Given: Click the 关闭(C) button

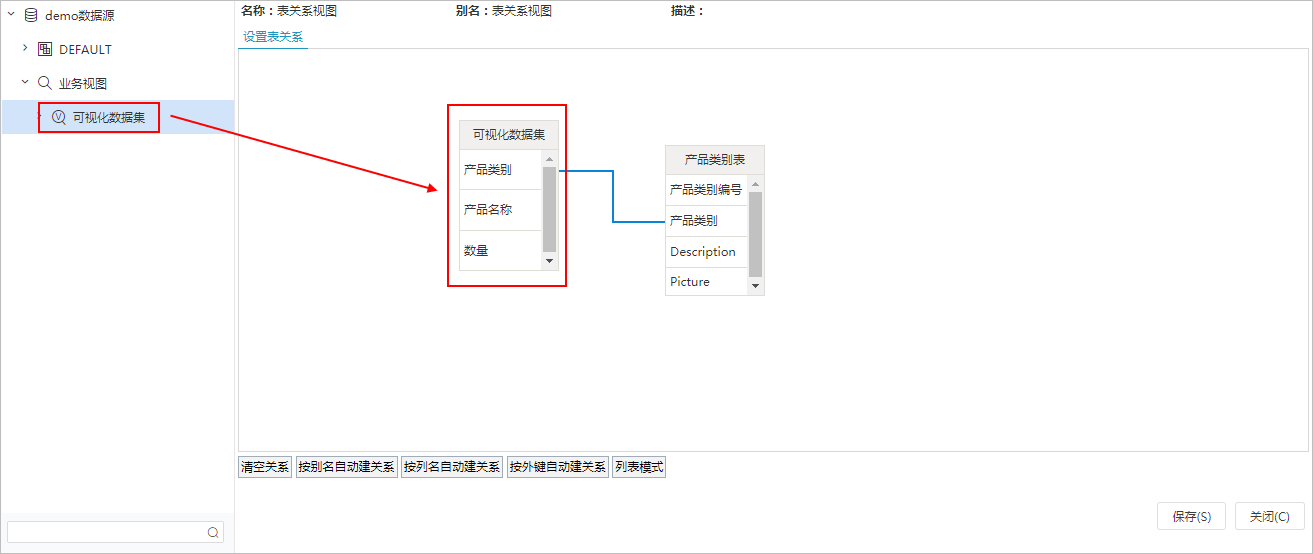Looking at the screenshot, I should click(1270, 517).
